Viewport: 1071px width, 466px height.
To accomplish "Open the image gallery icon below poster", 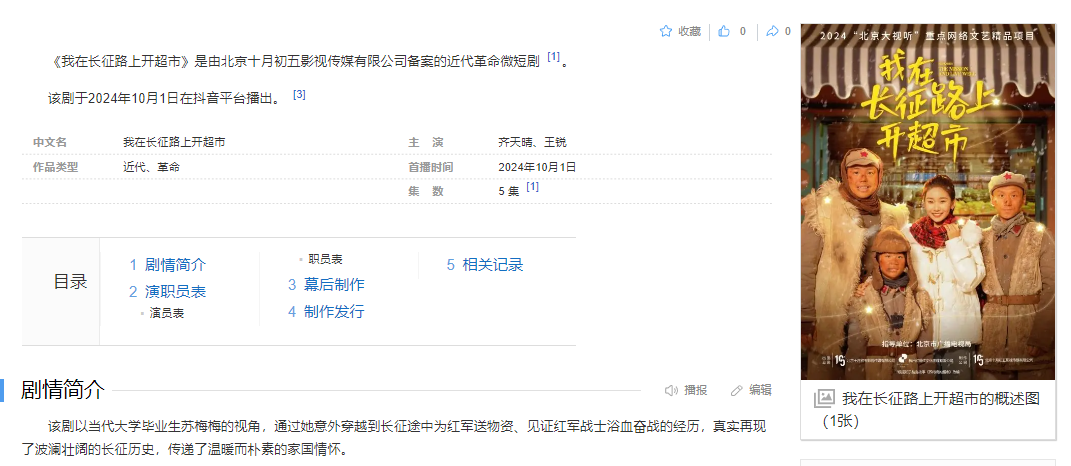I will (824, 398).
